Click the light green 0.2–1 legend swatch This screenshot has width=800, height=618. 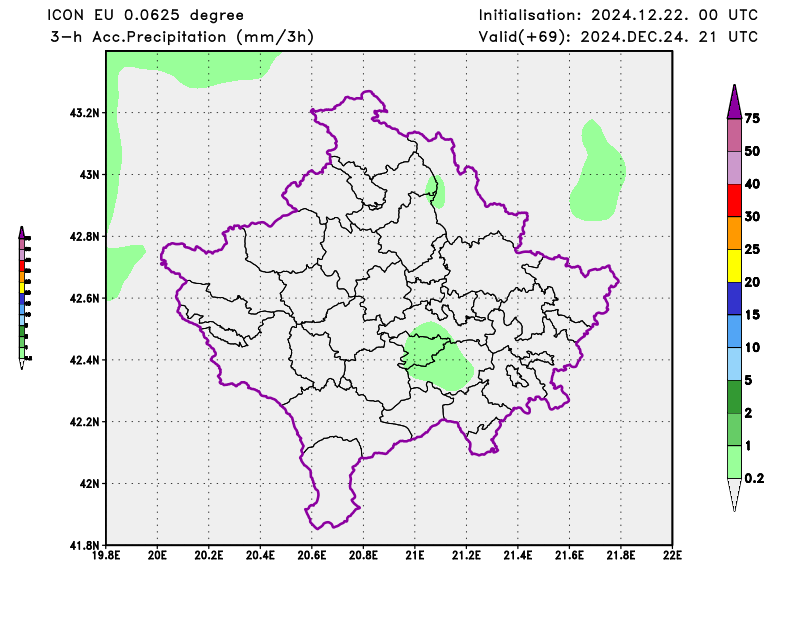pos(734,462)
